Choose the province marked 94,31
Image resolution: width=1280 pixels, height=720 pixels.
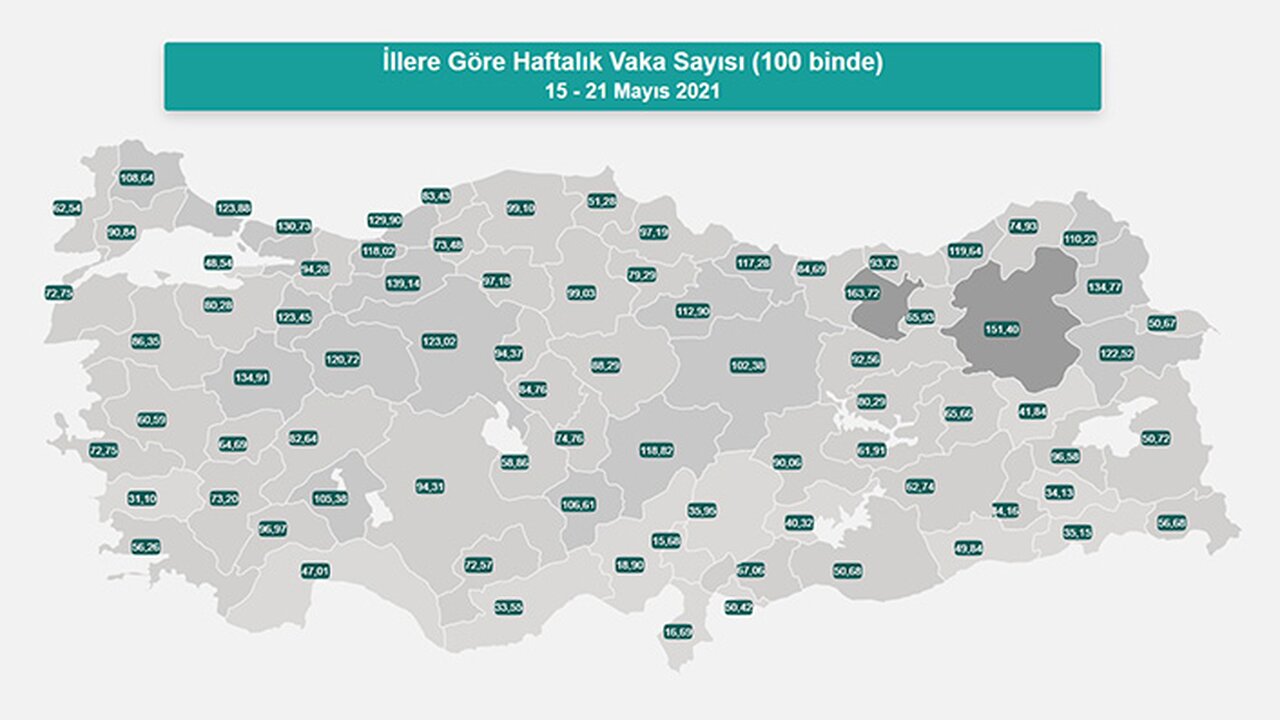tap(429, 487)
